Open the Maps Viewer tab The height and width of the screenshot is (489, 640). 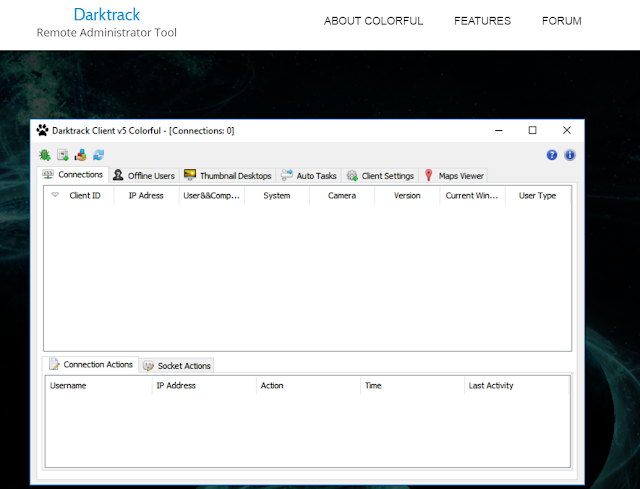[x=453, y=176]
